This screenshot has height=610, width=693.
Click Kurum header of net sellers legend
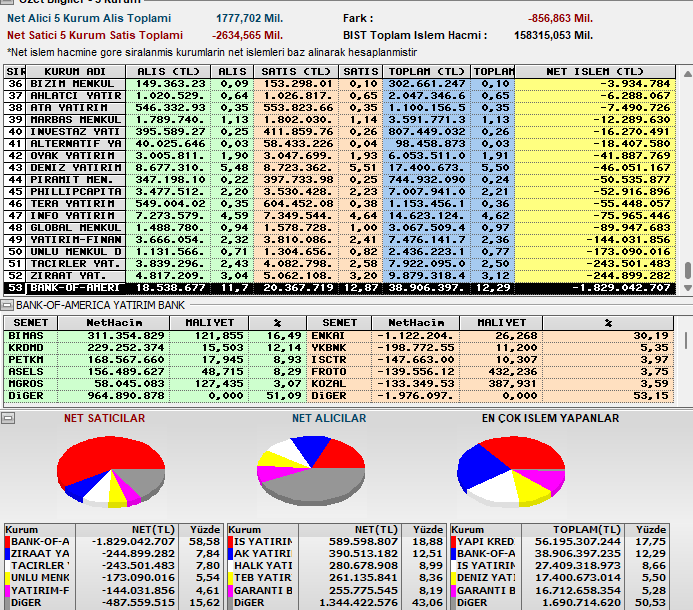[x=40, y=530]
